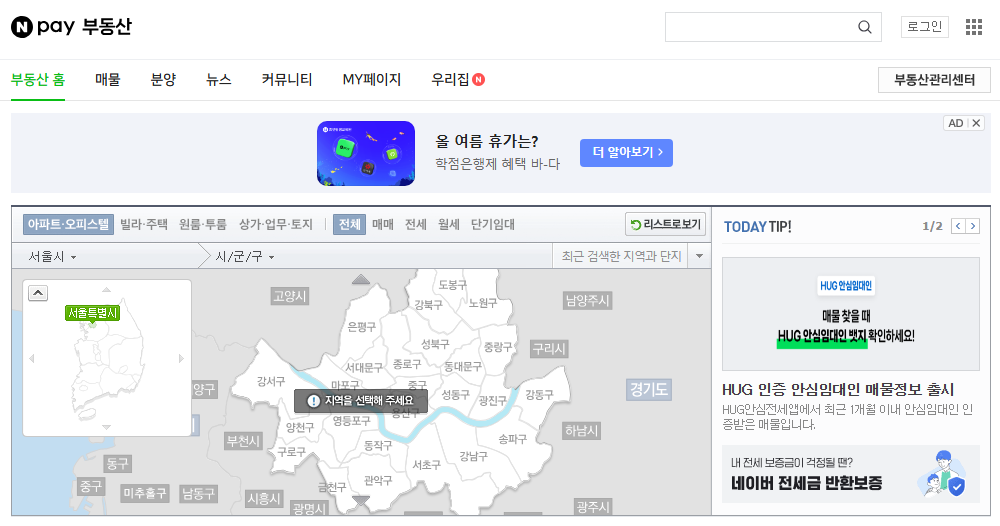Viewport: 1000px width, 526px height.
Task: Pan mini map up arrow
Action: [107, 289]
